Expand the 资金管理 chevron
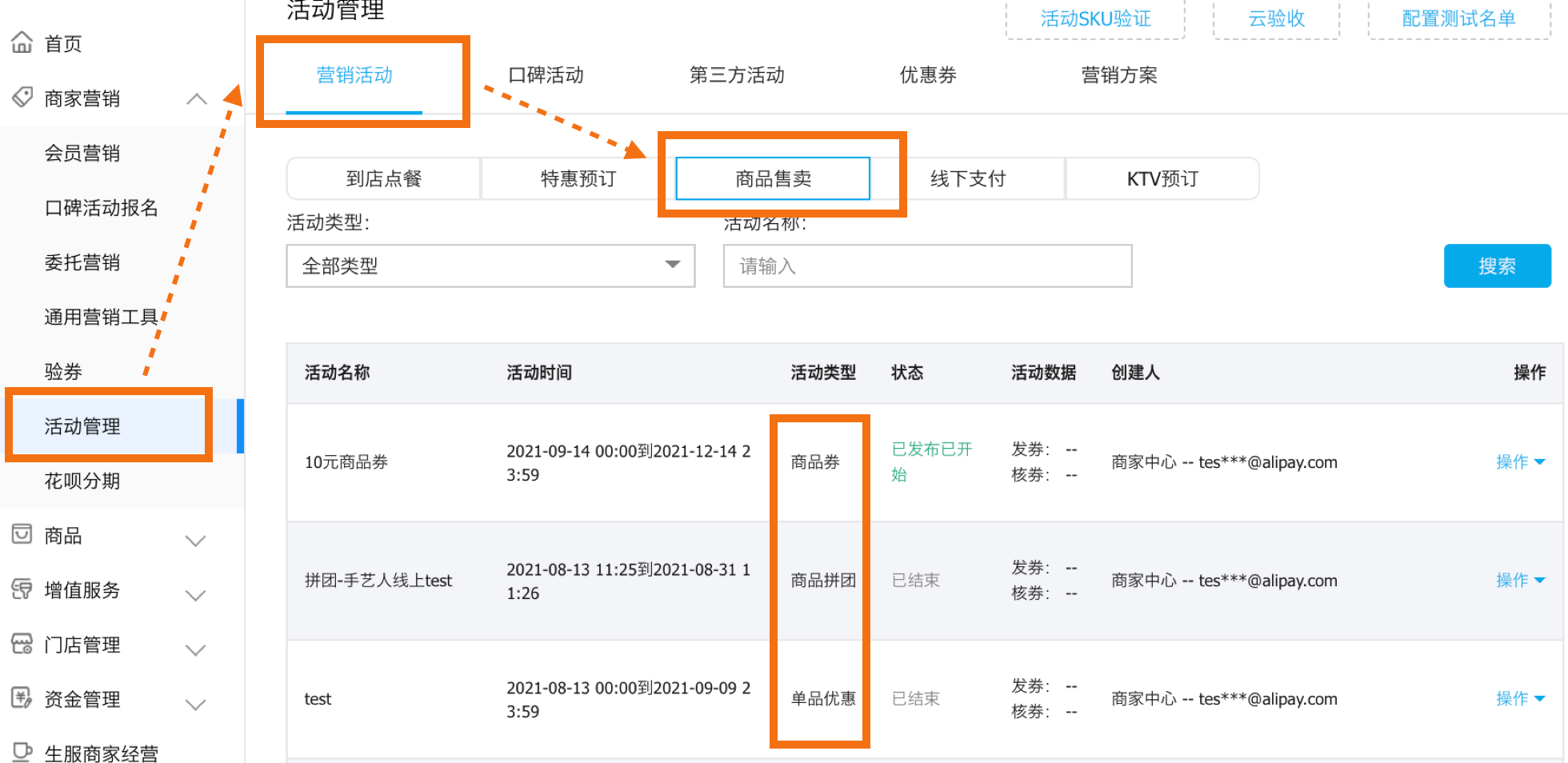 (196, 704)
